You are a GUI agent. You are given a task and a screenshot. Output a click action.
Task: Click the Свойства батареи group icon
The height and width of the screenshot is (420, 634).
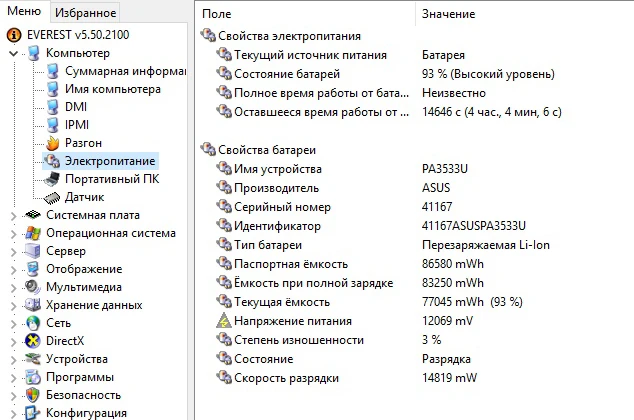click(x=208, y=149)
